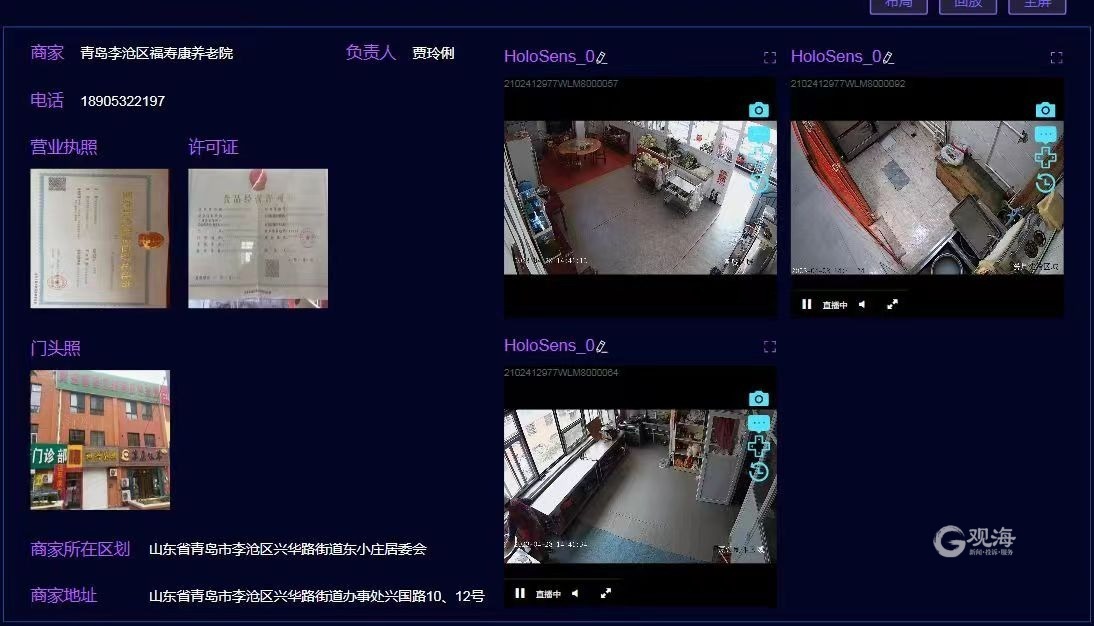
Task: Open PTZ direction control on top-right feed
Action: coord(1045,158)
